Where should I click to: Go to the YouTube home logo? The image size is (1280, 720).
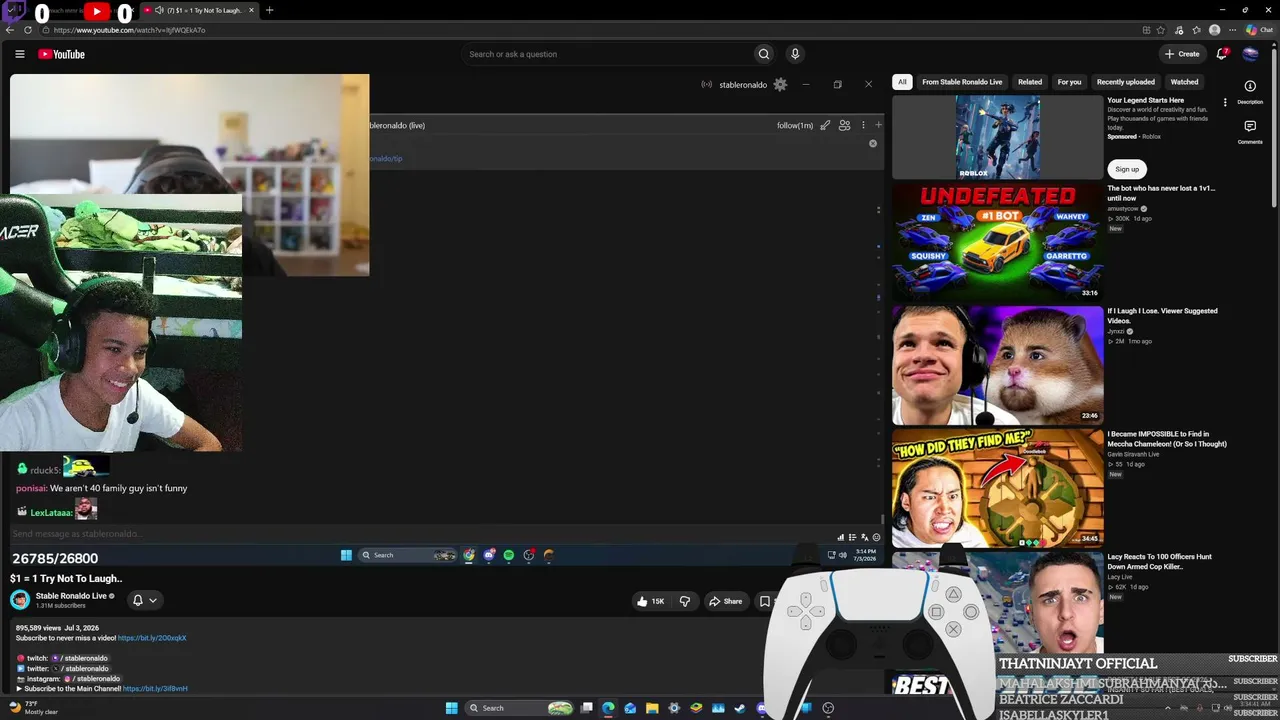[x=61, y=54]
